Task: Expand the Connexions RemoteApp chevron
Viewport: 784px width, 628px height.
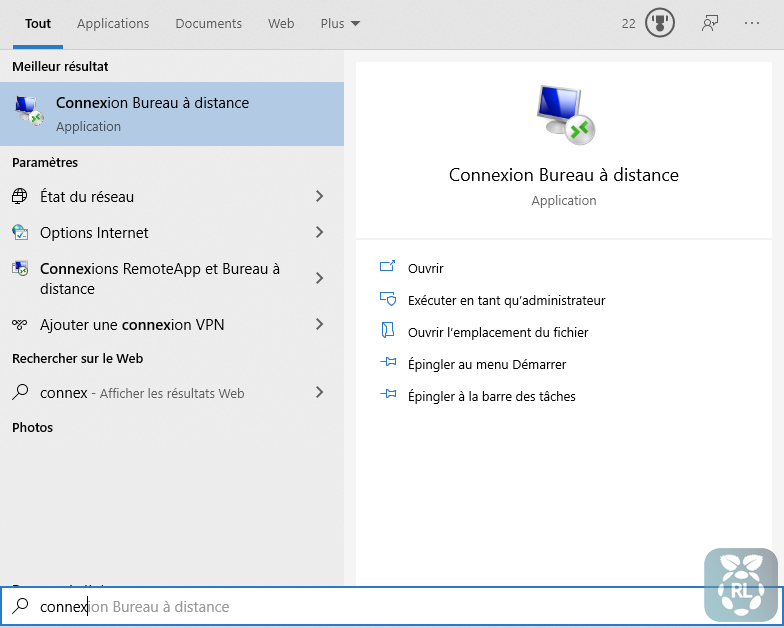Action: tap(320, 278)
